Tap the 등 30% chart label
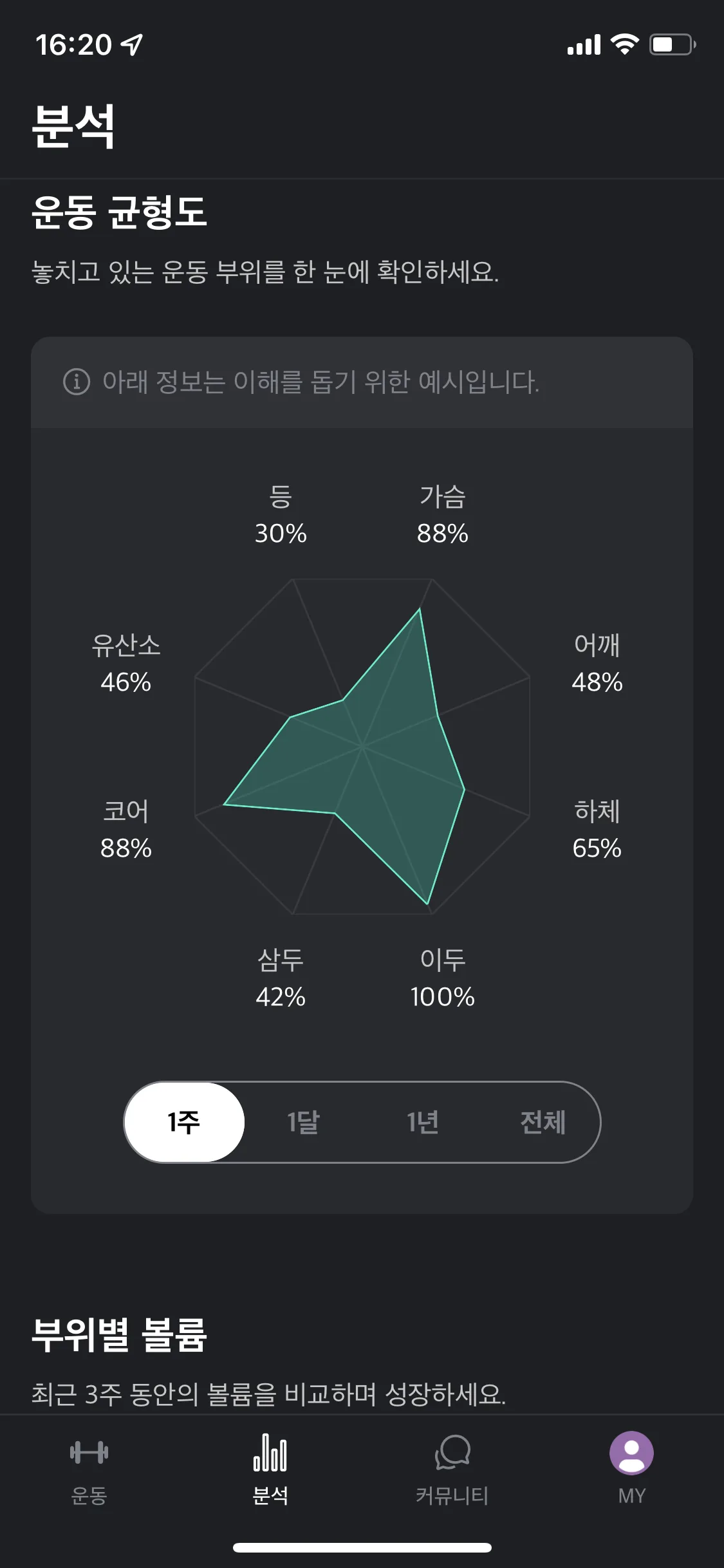Image resolution: width=724 pixels, height=1568 pixels. click(281, 515)
